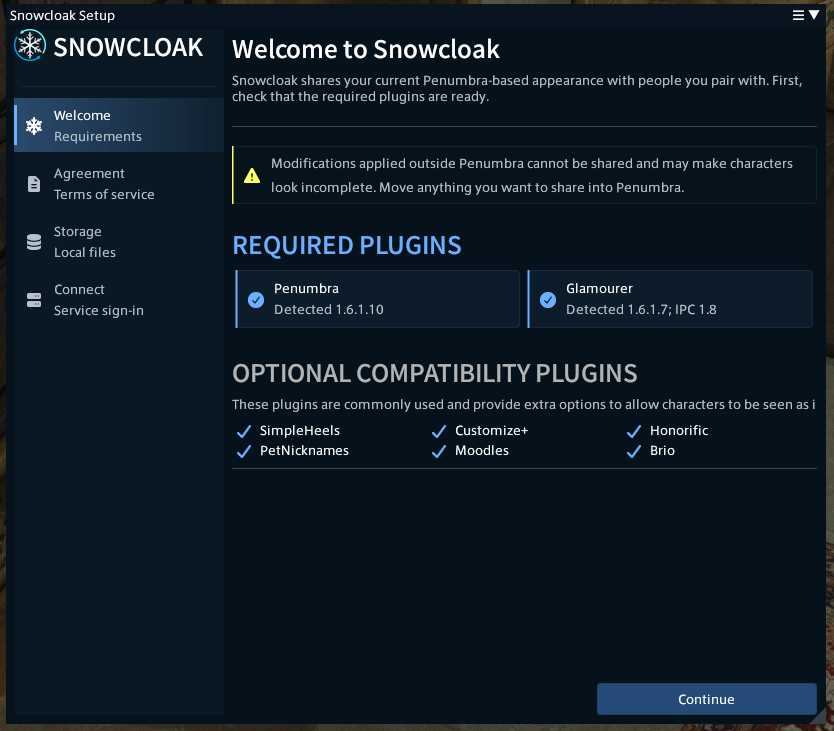Click the checkmark beside Honorific
Image resolution: width=834 pixels, height=731 pixels.
tap(634, 431)
